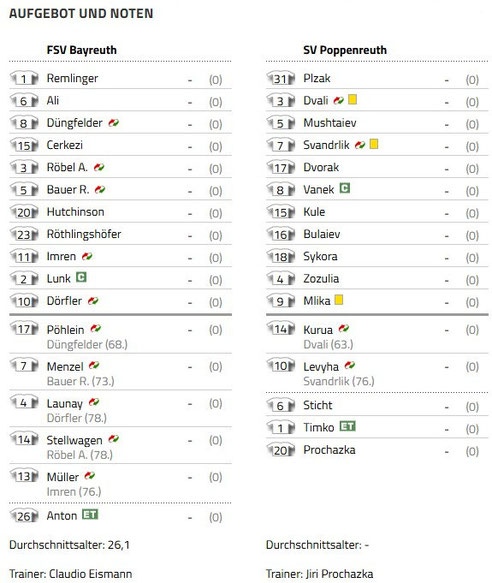Click the substitution icon next to Kurua
Image resolution: width=492 pixels, height=583 pixels.
pos(344,329)
